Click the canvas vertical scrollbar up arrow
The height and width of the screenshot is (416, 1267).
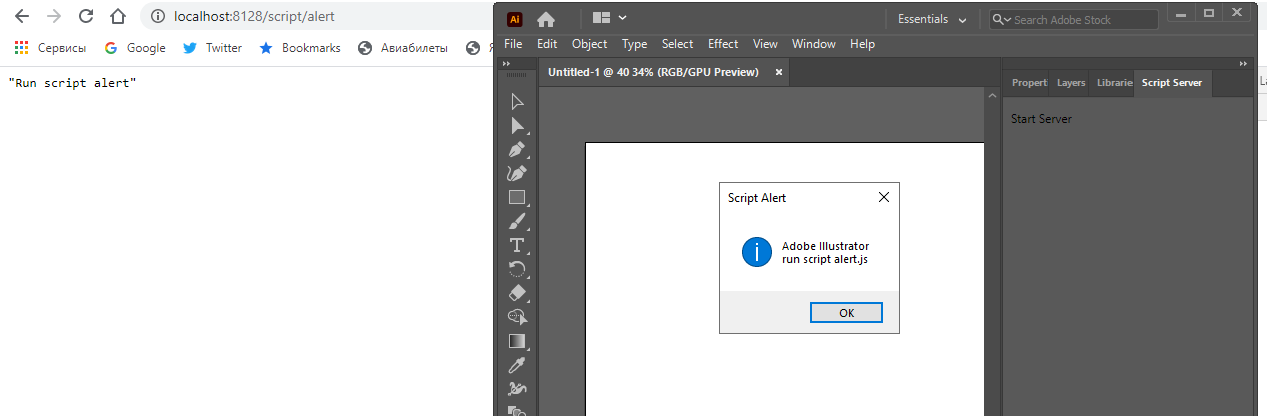pos(993,96)
